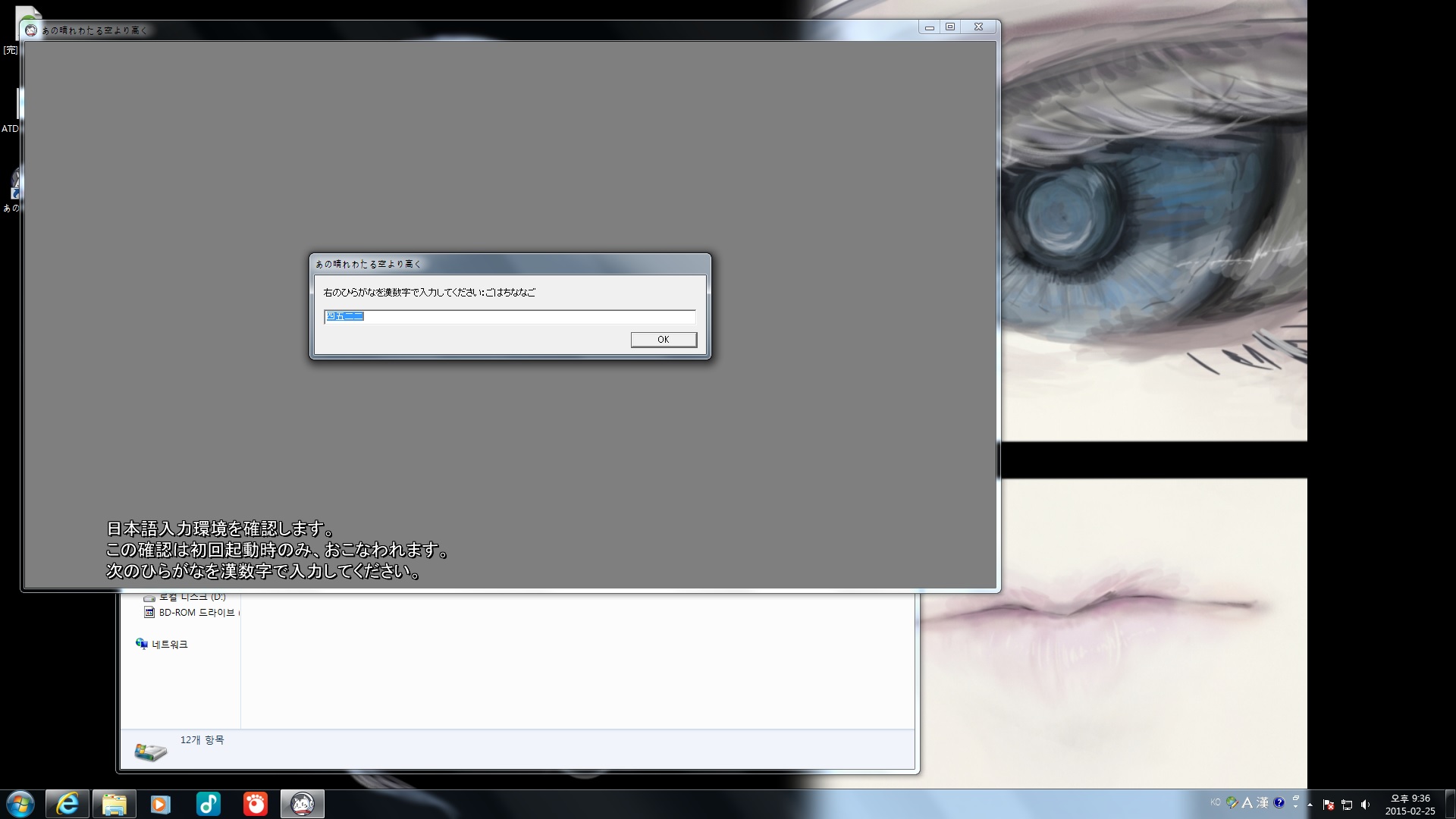
Task: Open the teal music note app
Action: coord(208,804)
